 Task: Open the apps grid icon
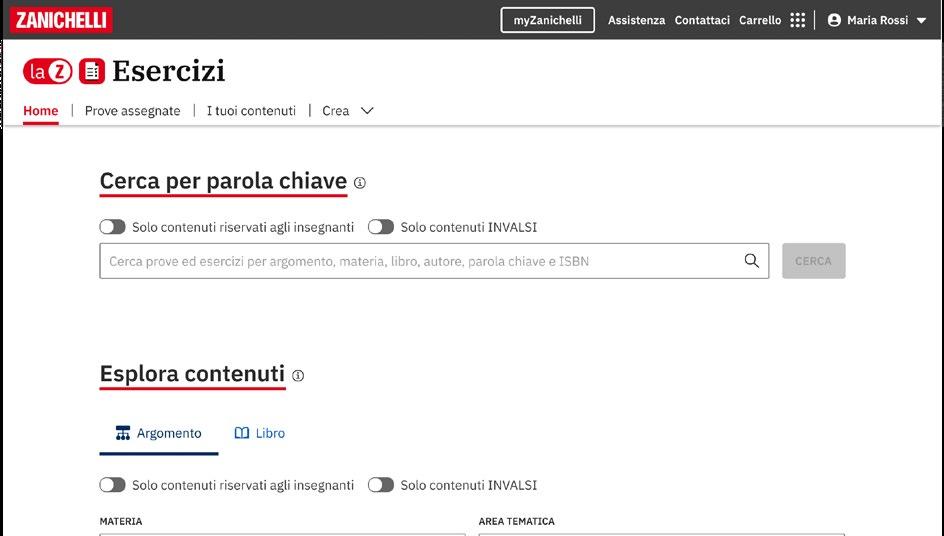[797, 20]
